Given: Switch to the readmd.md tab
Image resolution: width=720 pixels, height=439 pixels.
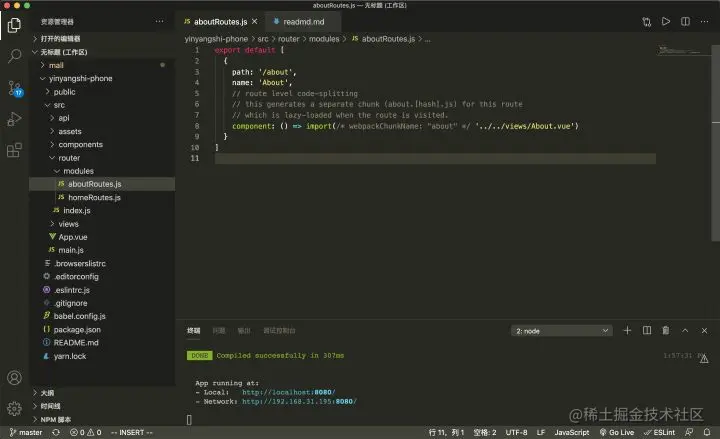Looking at the screenshot, I should pos(303,22).
